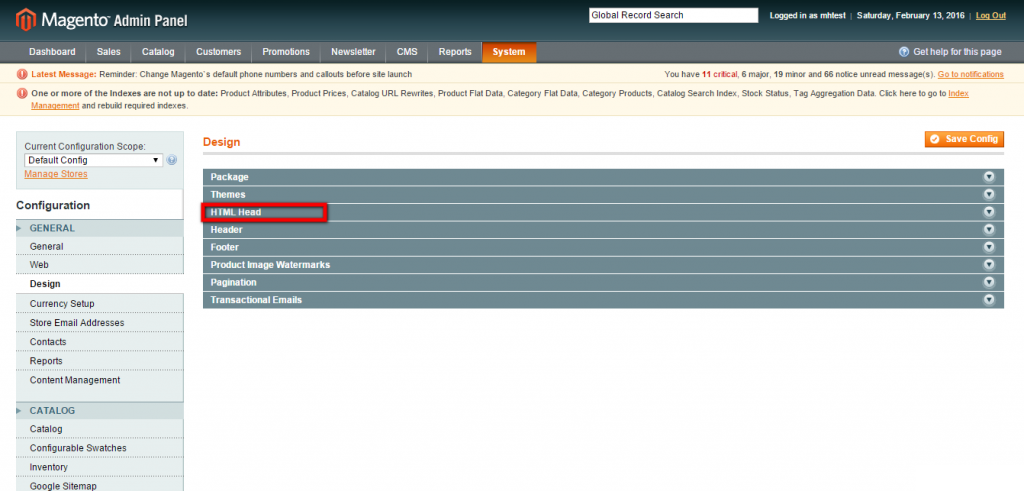
Task: Click the Themes section chevron icon
Action: (x=989, y=195)
